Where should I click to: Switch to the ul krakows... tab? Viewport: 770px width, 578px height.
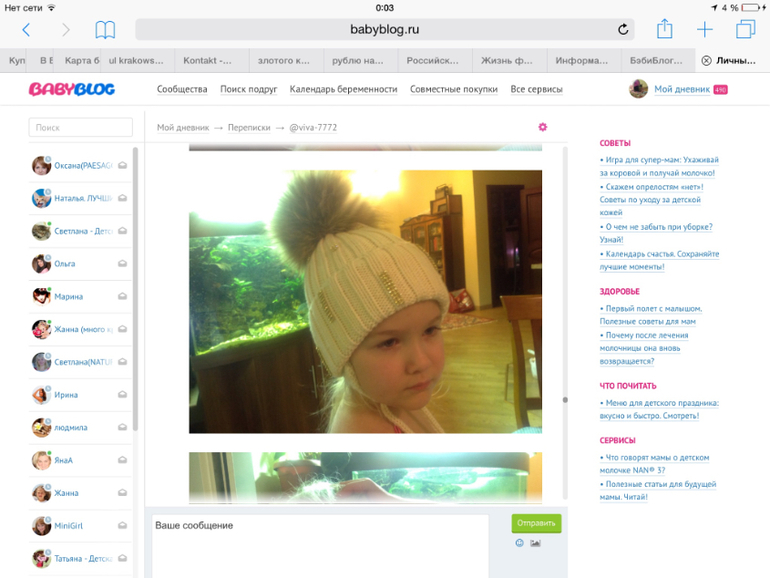tap(136, 60)
